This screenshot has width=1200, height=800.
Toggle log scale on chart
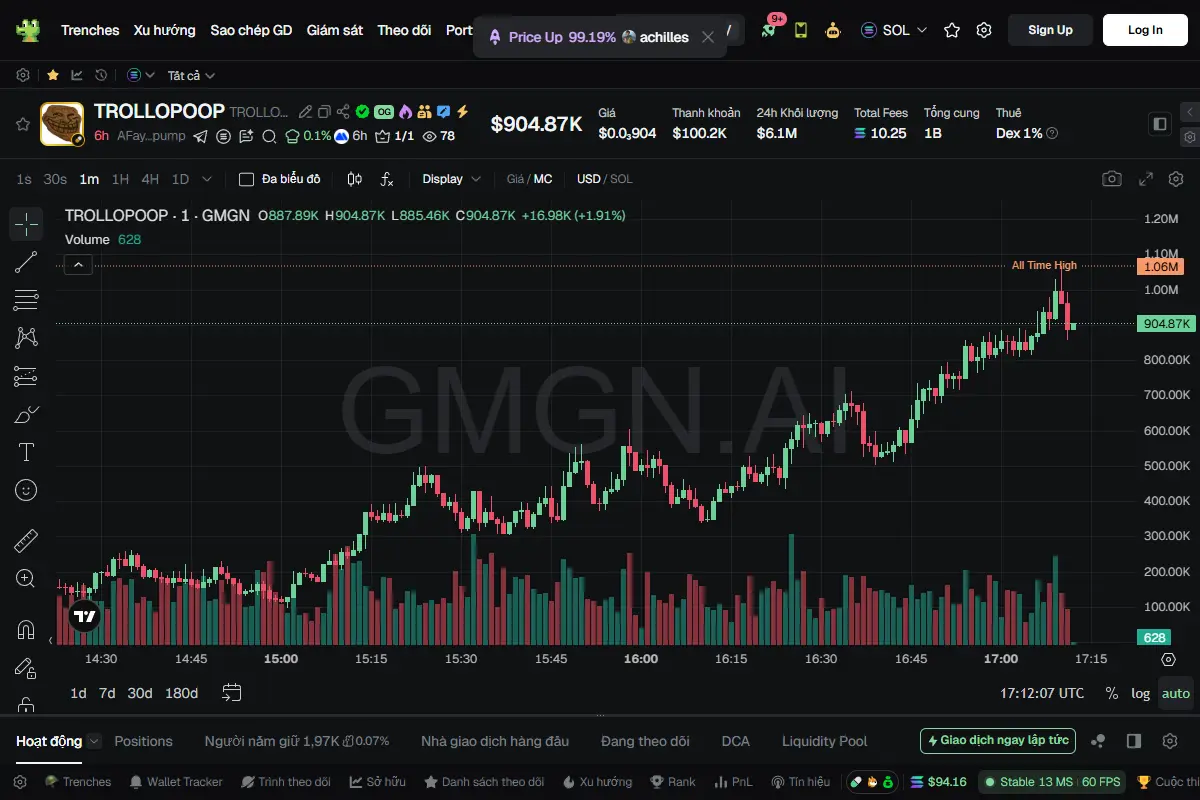pyautogui.click(x=1141, y=693)
